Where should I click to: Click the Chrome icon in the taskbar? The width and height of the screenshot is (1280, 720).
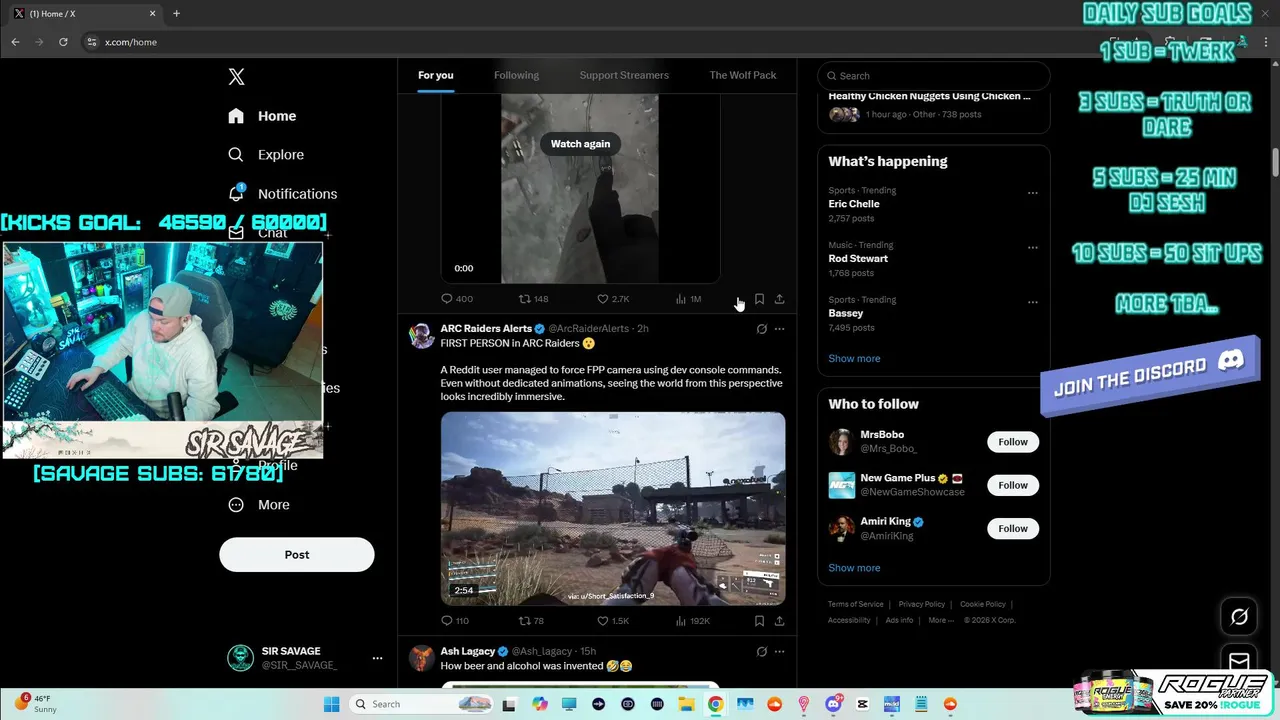point(715,704)
